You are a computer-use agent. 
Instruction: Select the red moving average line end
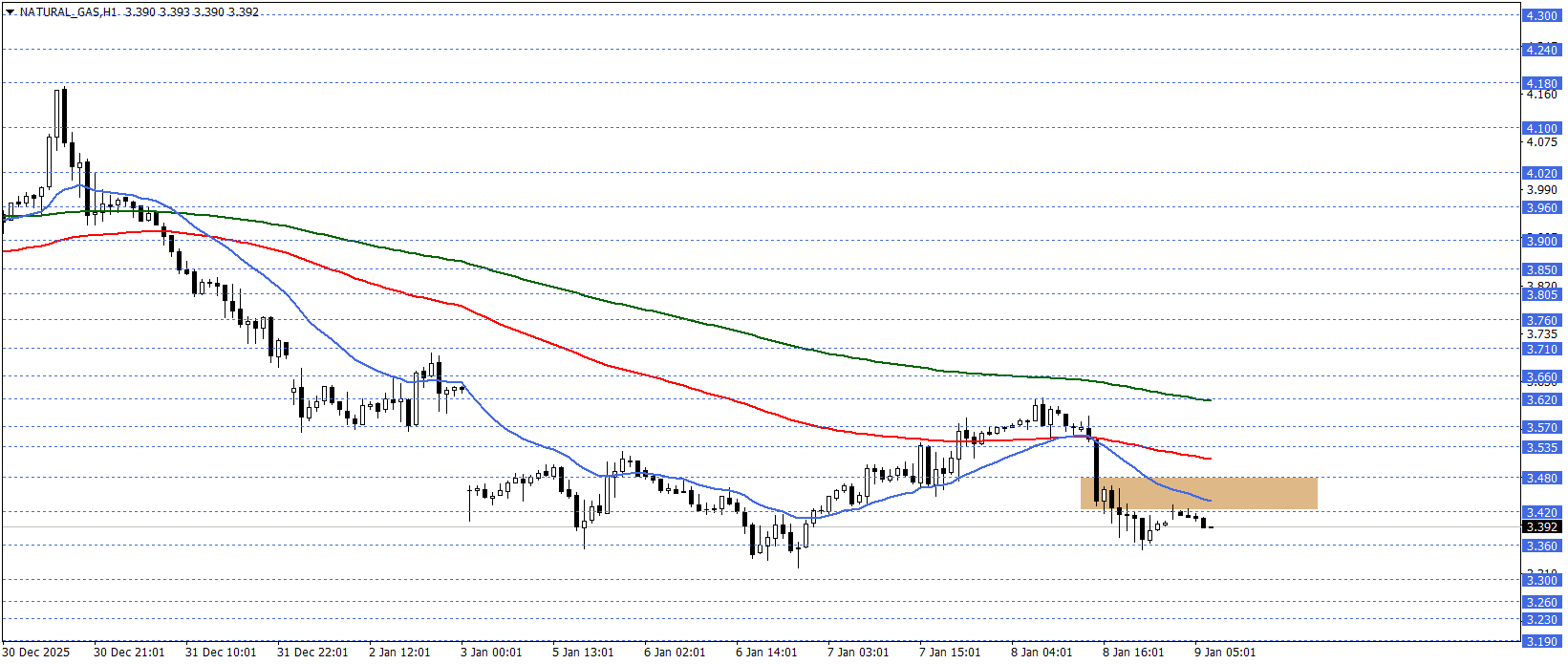pos(1209,459)
